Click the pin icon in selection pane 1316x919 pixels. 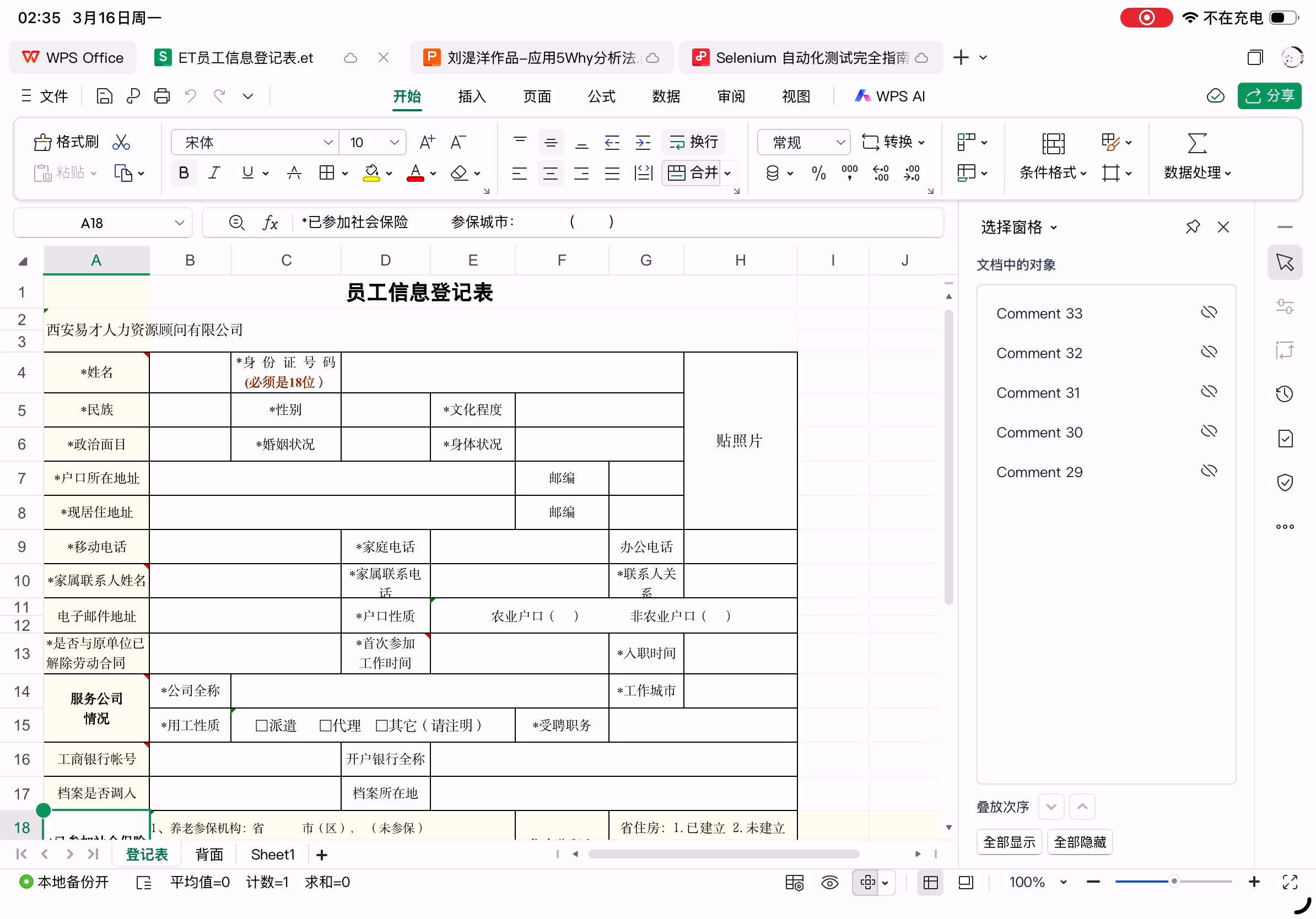tap(1193, 227)
